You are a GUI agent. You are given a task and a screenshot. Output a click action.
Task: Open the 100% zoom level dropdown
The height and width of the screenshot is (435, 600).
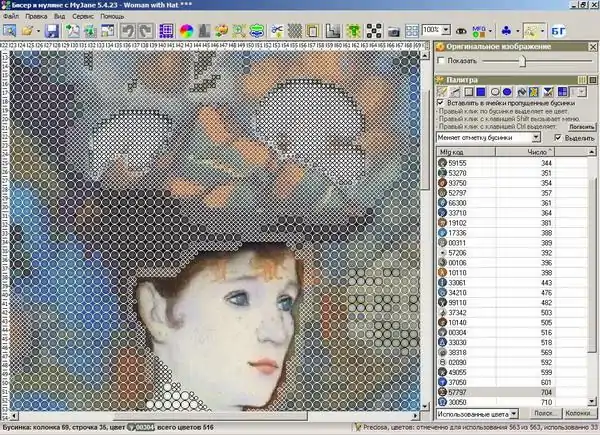pyautogui.click(x=446, y=29)
